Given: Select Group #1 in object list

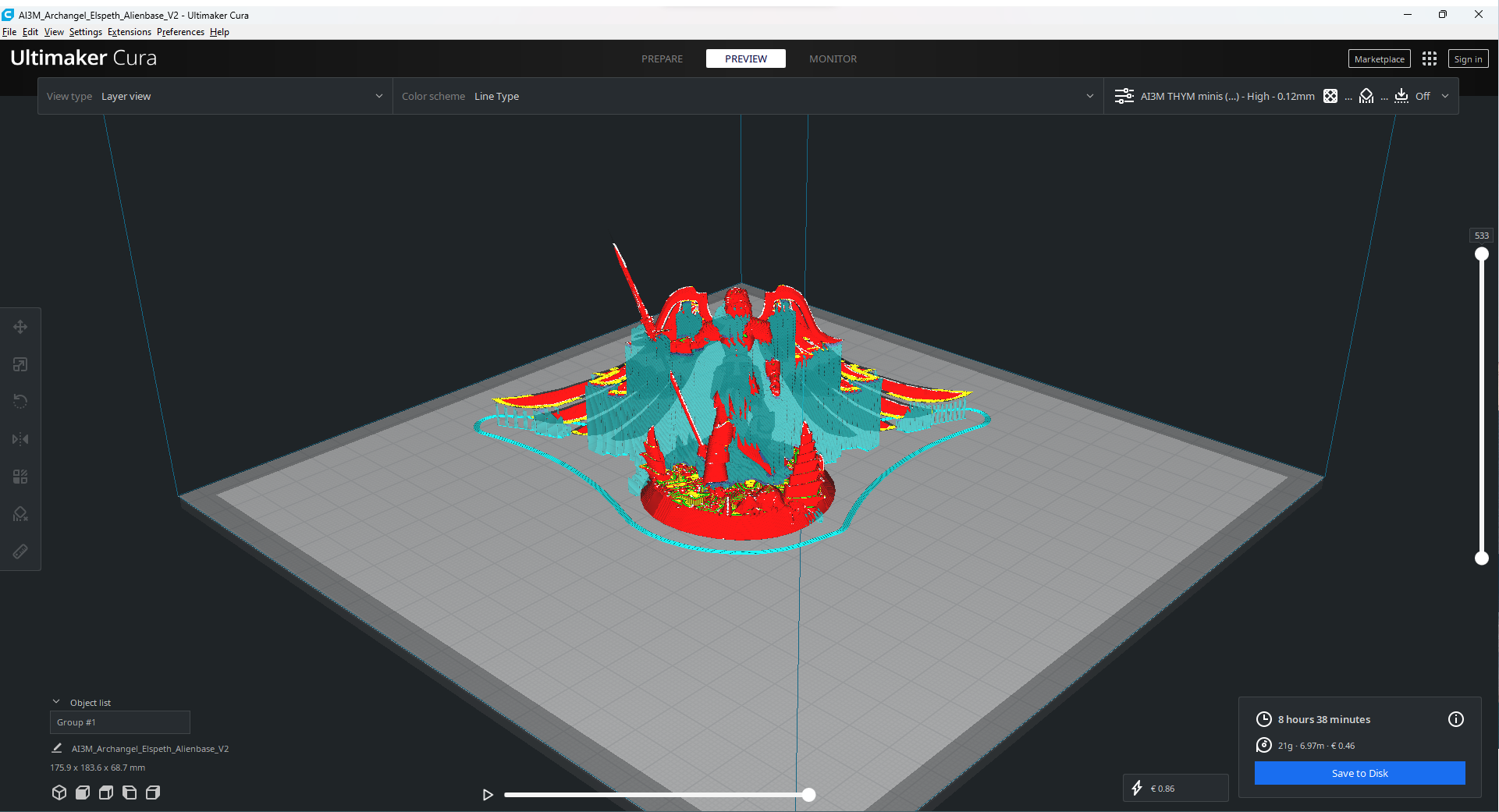Looking at the screenshot, I should pos(120,722).
